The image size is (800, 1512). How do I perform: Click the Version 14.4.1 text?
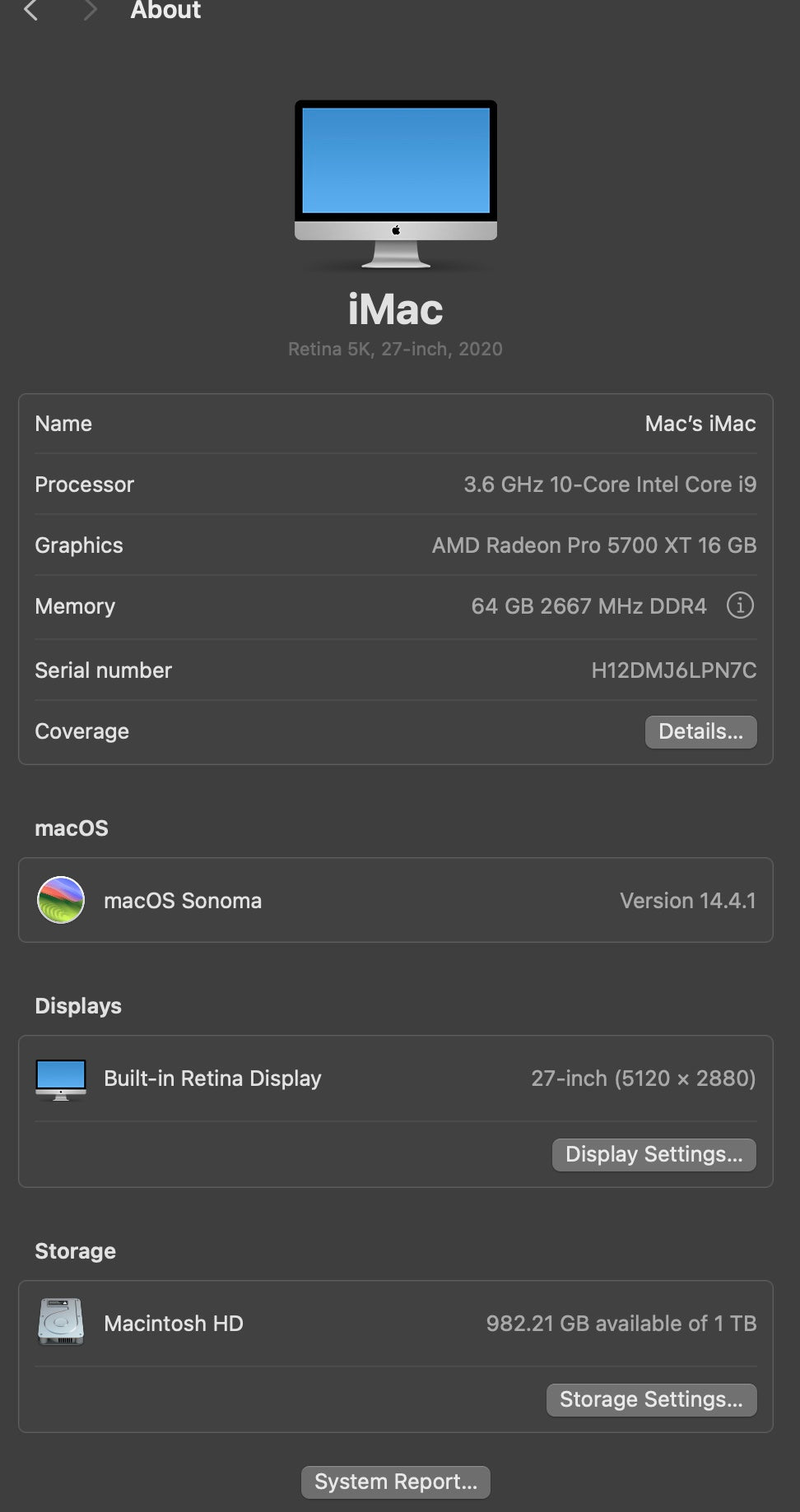pyautogui.click(x=687, y=901)
